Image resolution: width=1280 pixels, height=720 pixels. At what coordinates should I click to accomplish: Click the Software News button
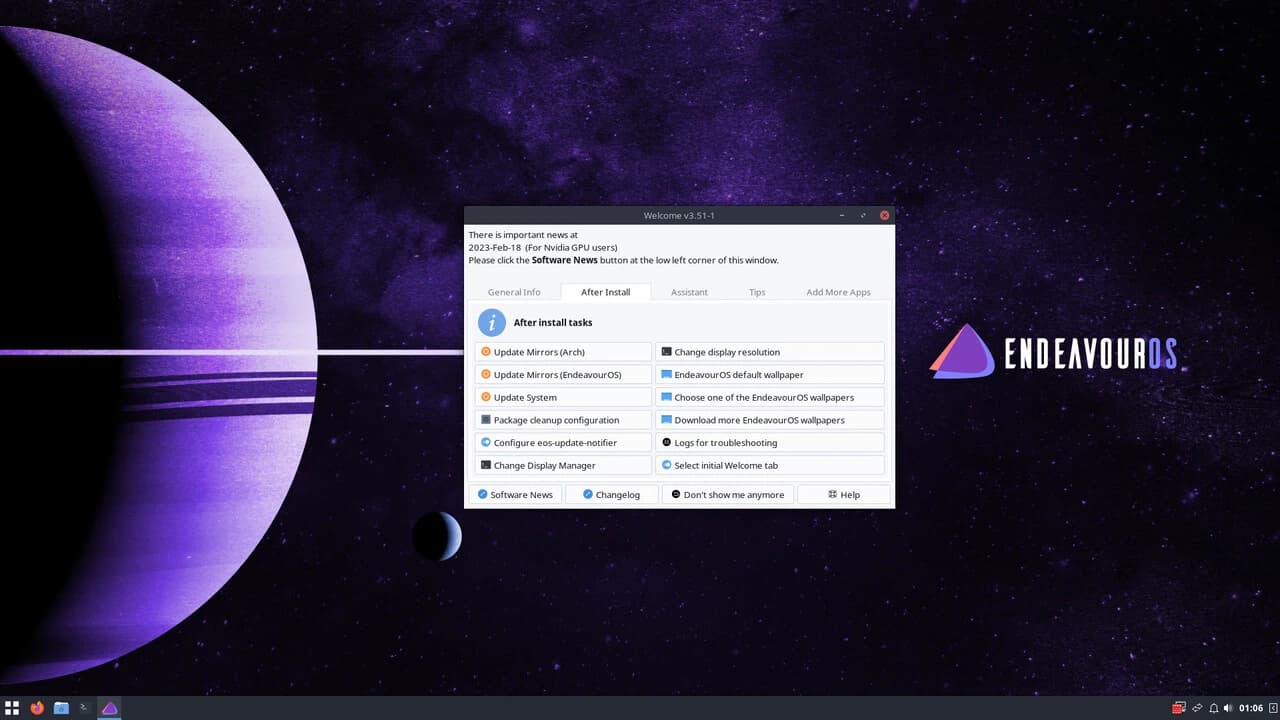coord(515,494)
